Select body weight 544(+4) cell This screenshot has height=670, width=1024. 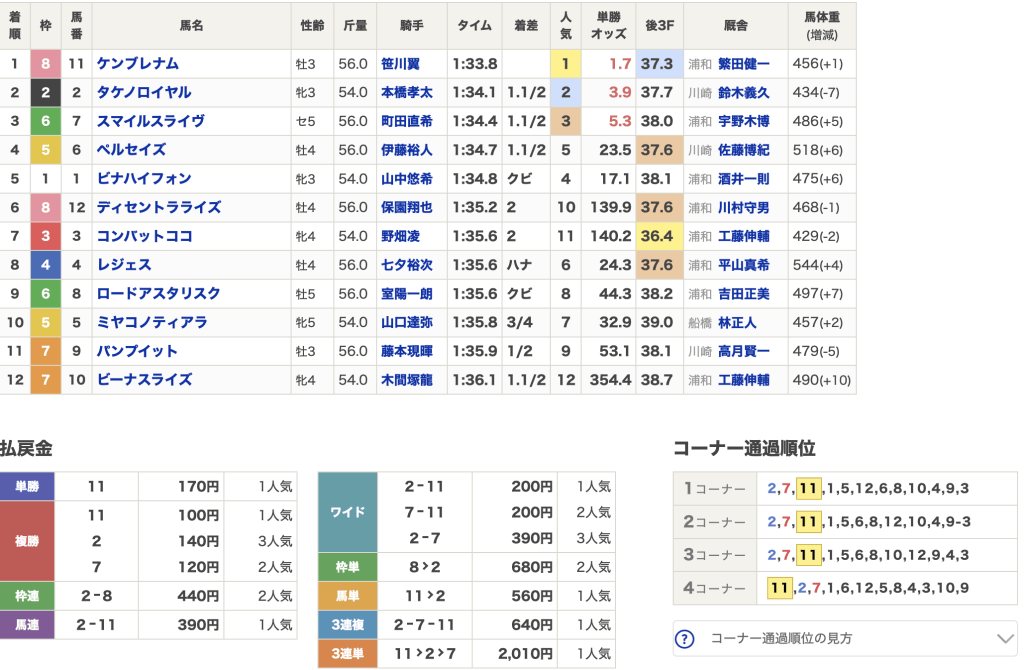(x=822, y=265)
